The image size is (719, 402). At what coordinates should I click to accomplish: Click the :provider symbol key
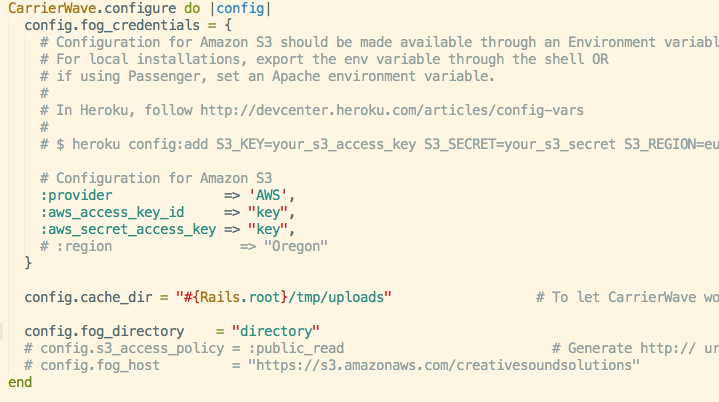point(76,195)
